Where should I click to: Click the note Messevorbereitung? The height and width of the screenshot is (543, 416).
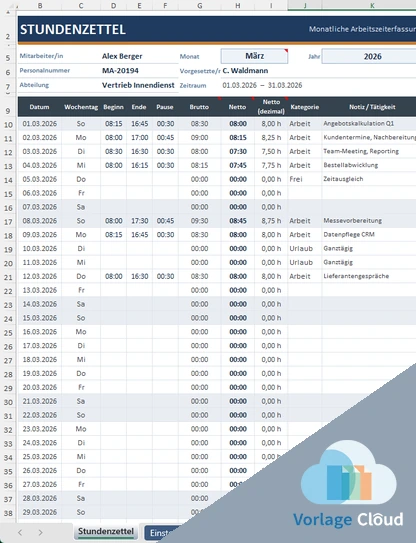(x=352, y=221)
